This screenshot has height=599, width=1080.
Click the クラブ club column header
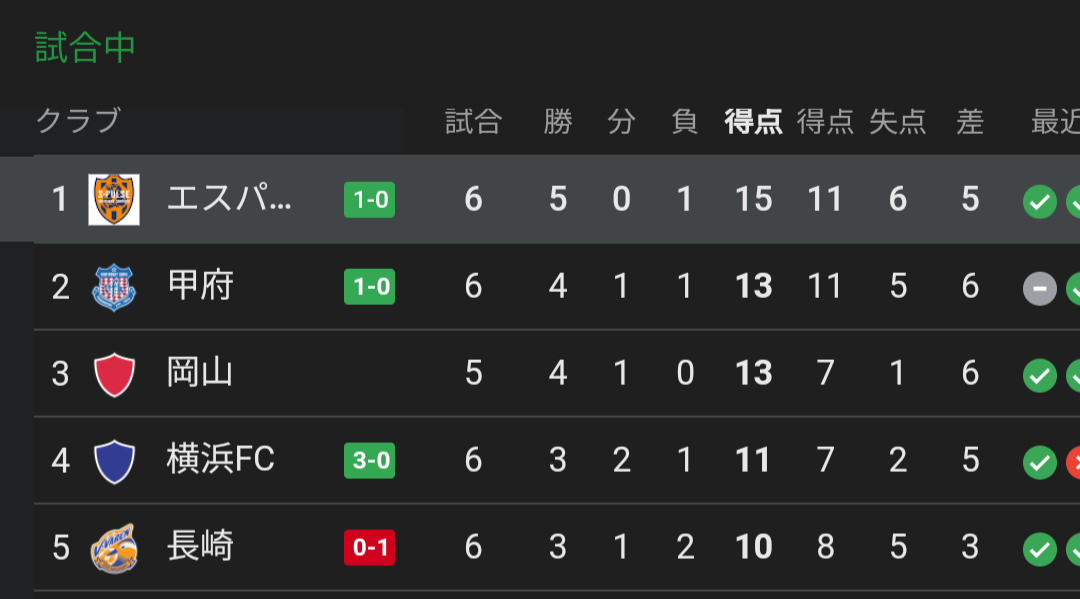[x=79, y=120]
